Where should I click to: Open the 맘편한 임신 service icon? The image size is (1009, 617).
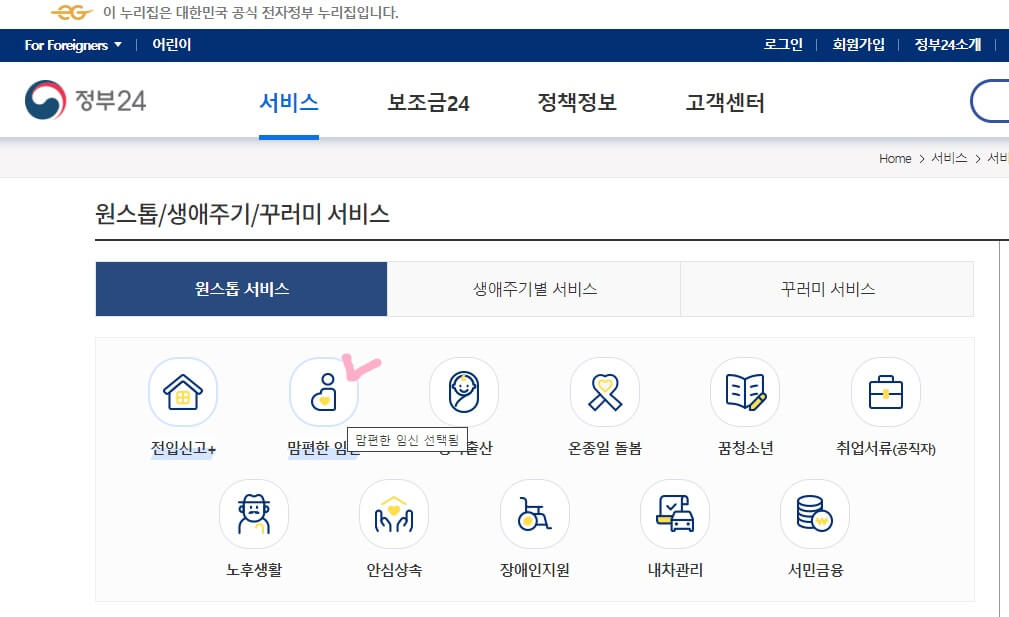[324, 393]
